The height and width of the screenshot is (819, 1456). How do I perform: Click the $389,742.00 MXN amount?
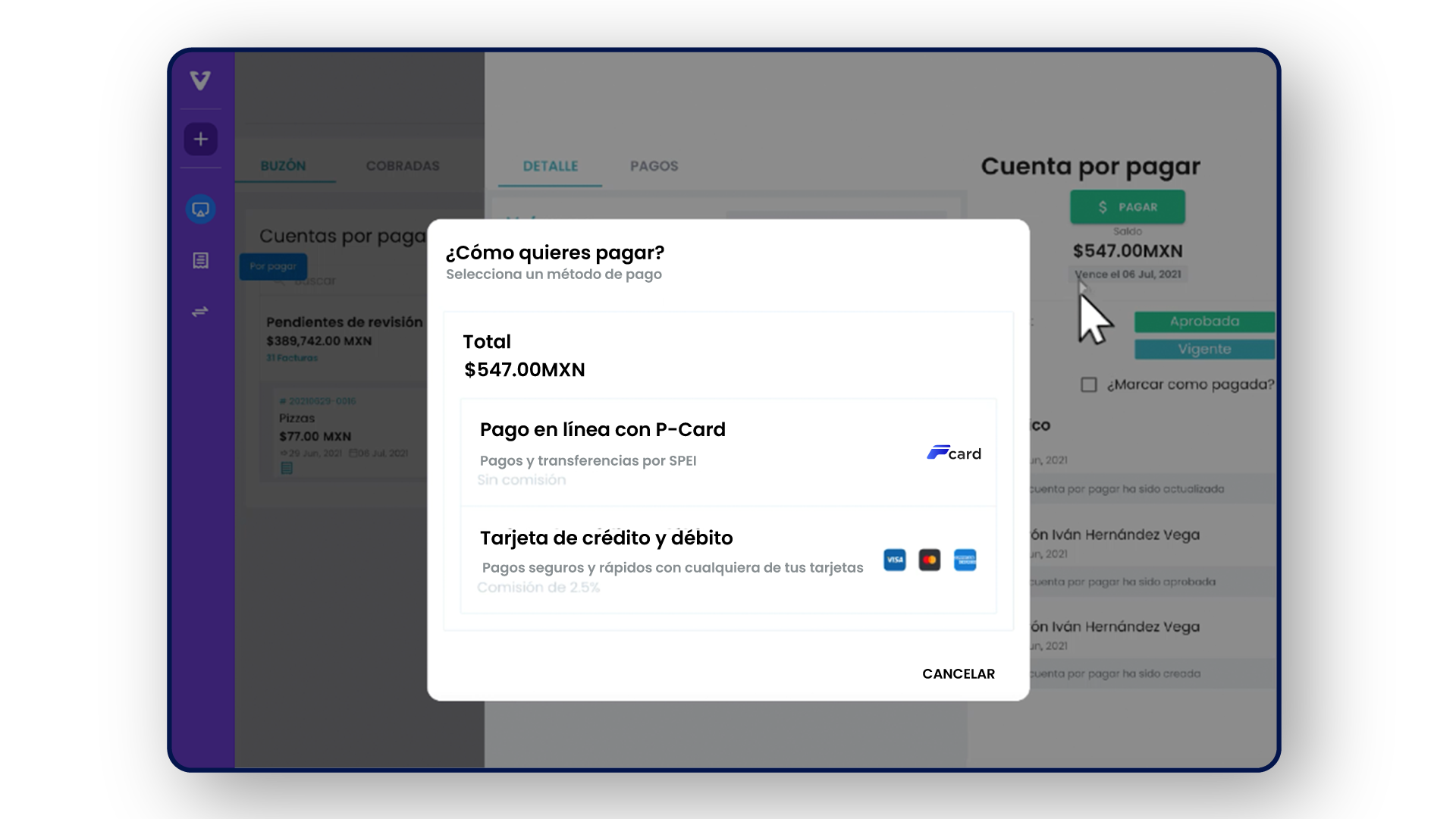[319, 341]
